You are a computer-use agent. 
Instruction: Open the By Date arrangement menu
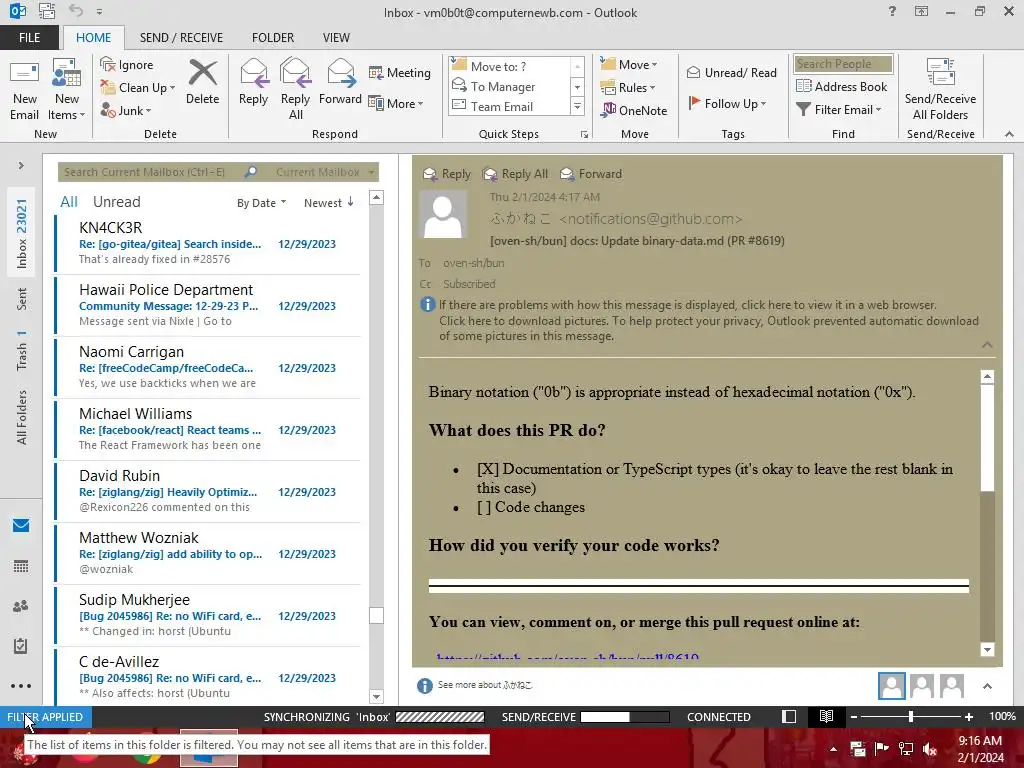tap(261, 203)
